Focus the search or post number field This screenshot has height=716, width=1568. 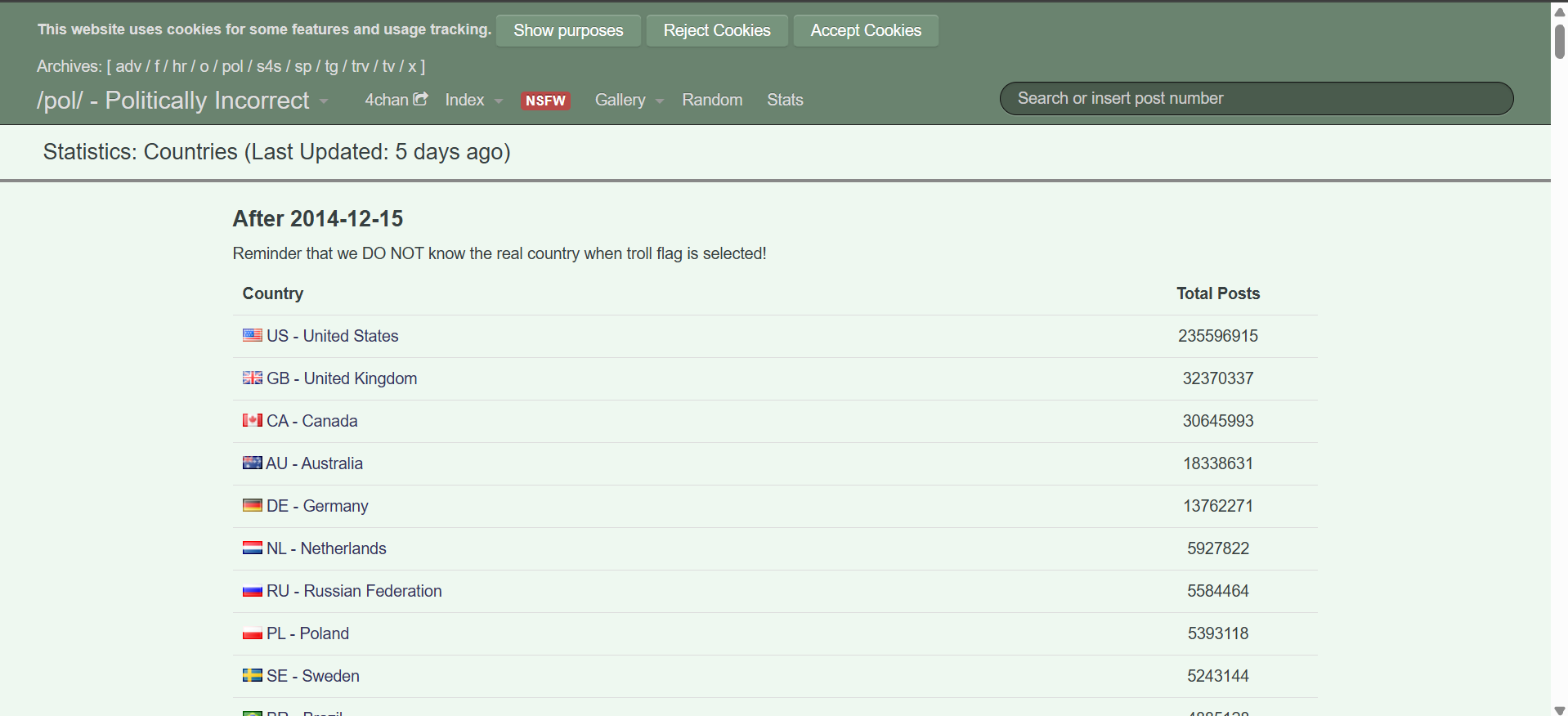[x=1257, y=98]
